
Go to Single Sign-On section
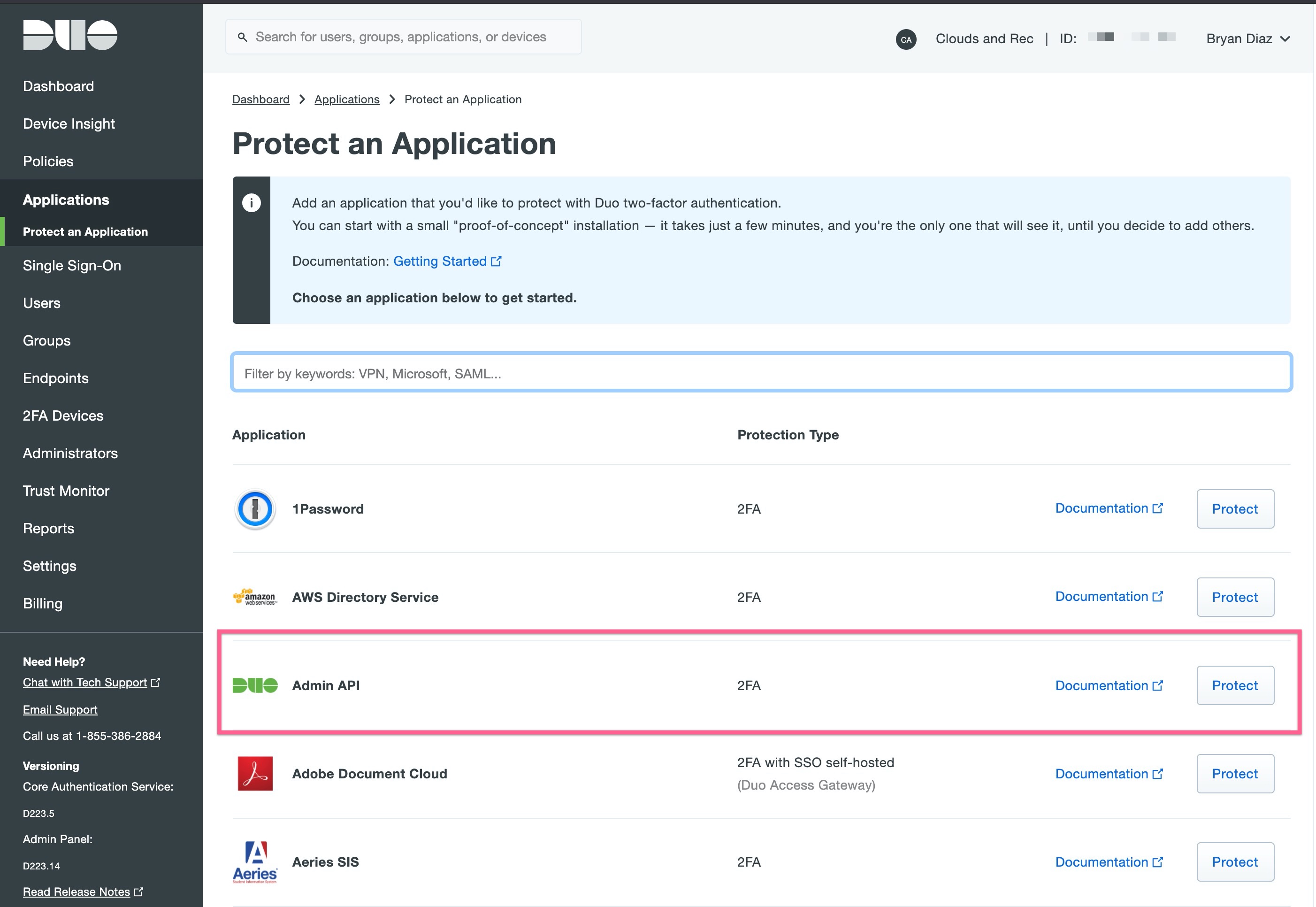[x=71, y=265]
